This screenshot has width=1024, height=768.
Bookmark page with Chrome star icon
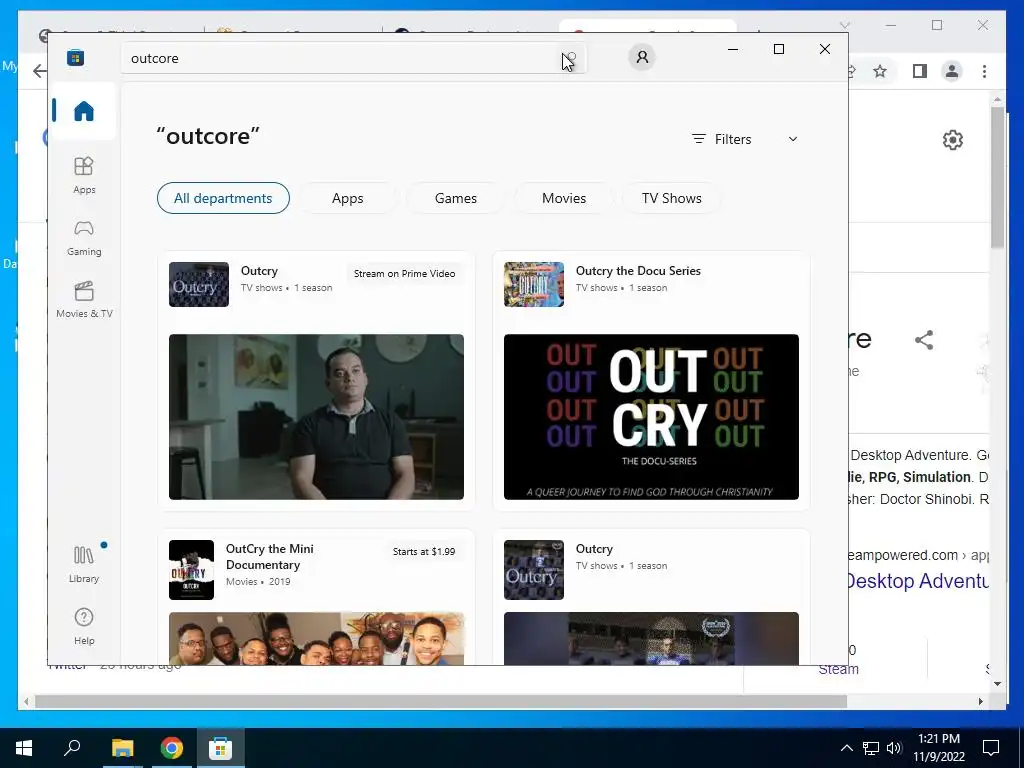tap(880, 71)
